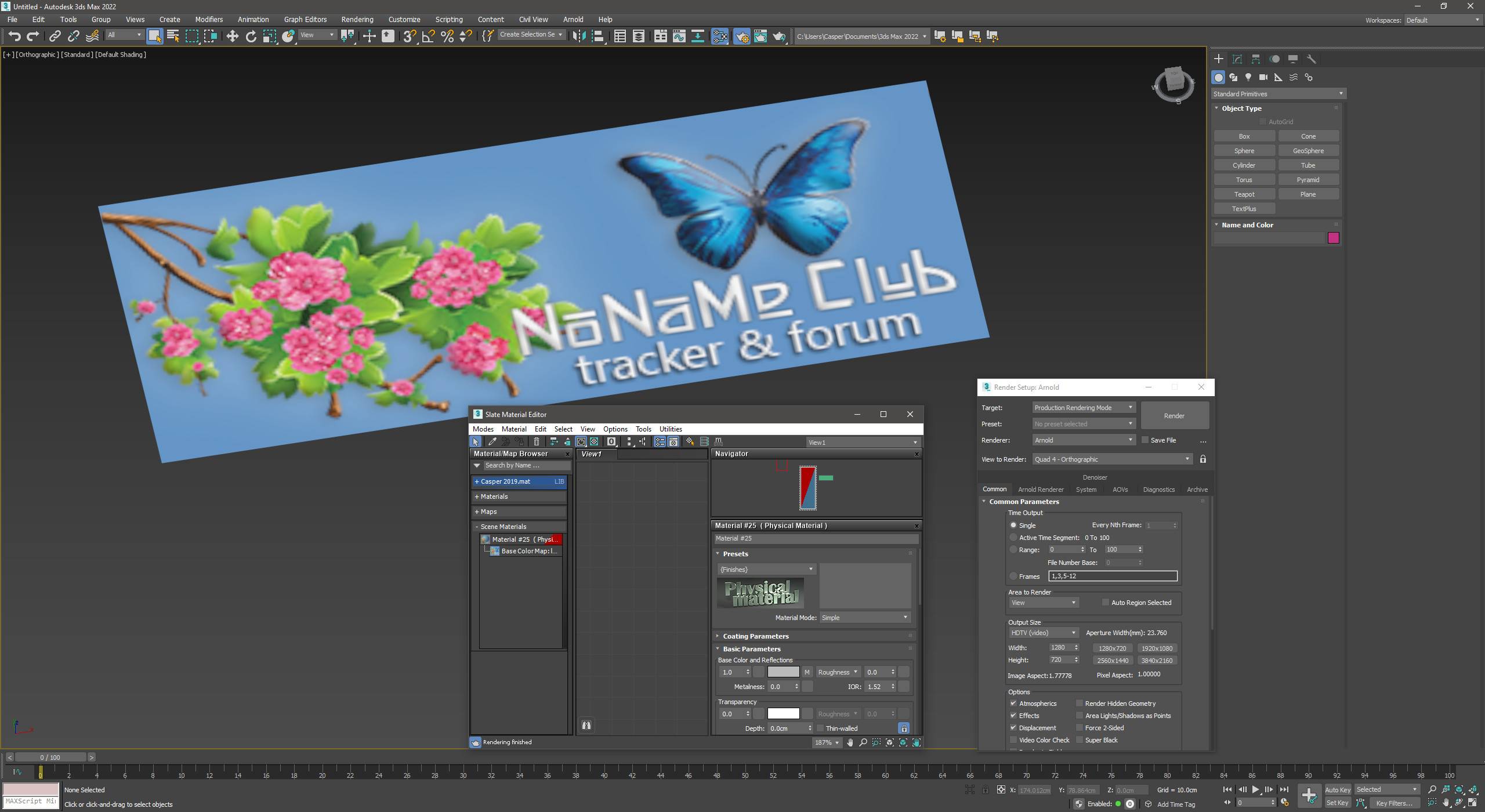Enable Auto Region Selected checkbox

click(x=1106, y=603)
